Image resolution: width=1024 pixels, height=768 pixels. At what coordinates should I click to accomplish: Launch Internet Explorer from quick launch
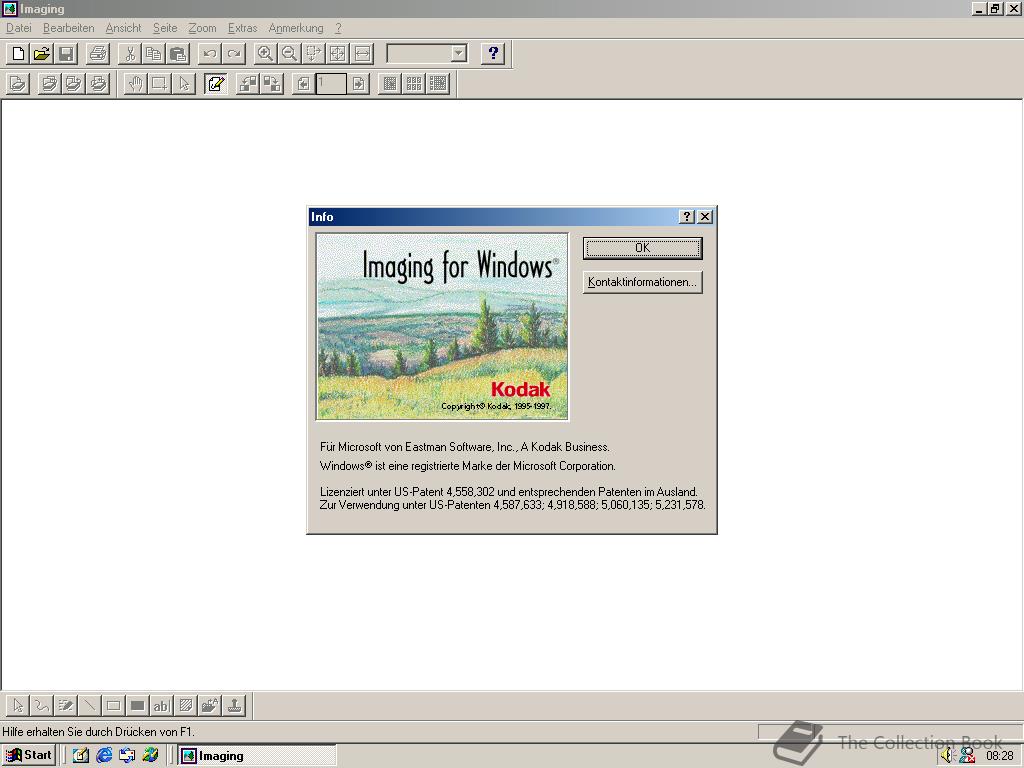coord(104,756)
